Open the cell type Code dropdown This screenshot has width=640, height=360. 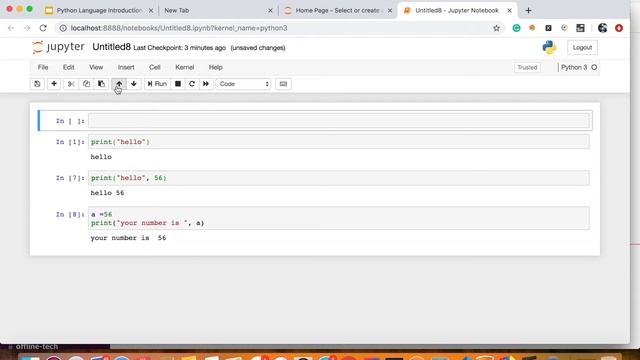[x=243, y=84]
